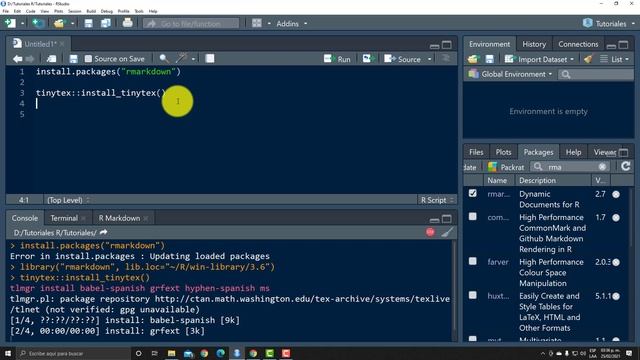This screenshot has height=360, width=640.
Task: Click the Packrat button
Action: [506, 167]
